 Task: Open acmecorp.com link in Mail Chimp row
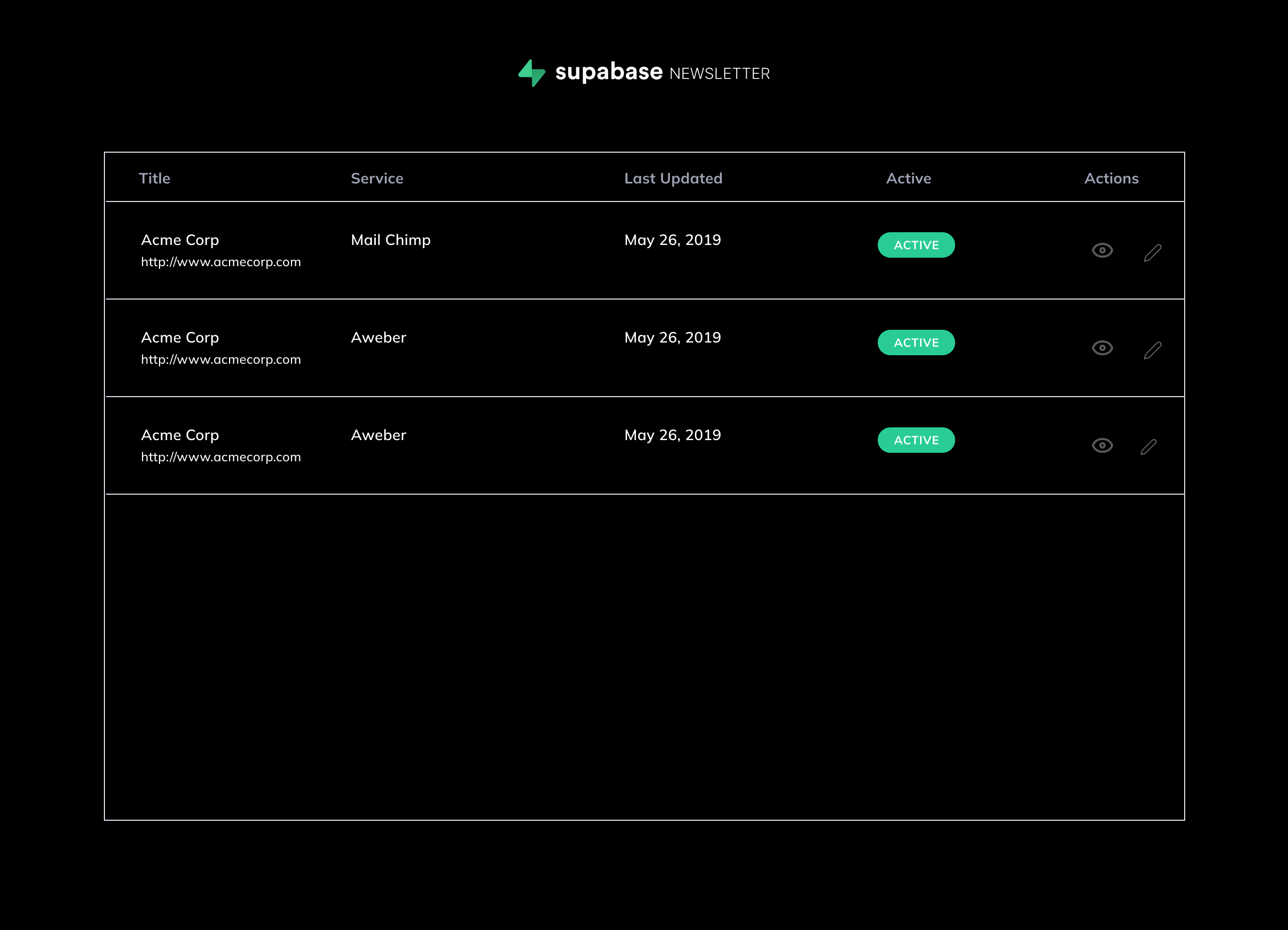(x=221, y=262)
